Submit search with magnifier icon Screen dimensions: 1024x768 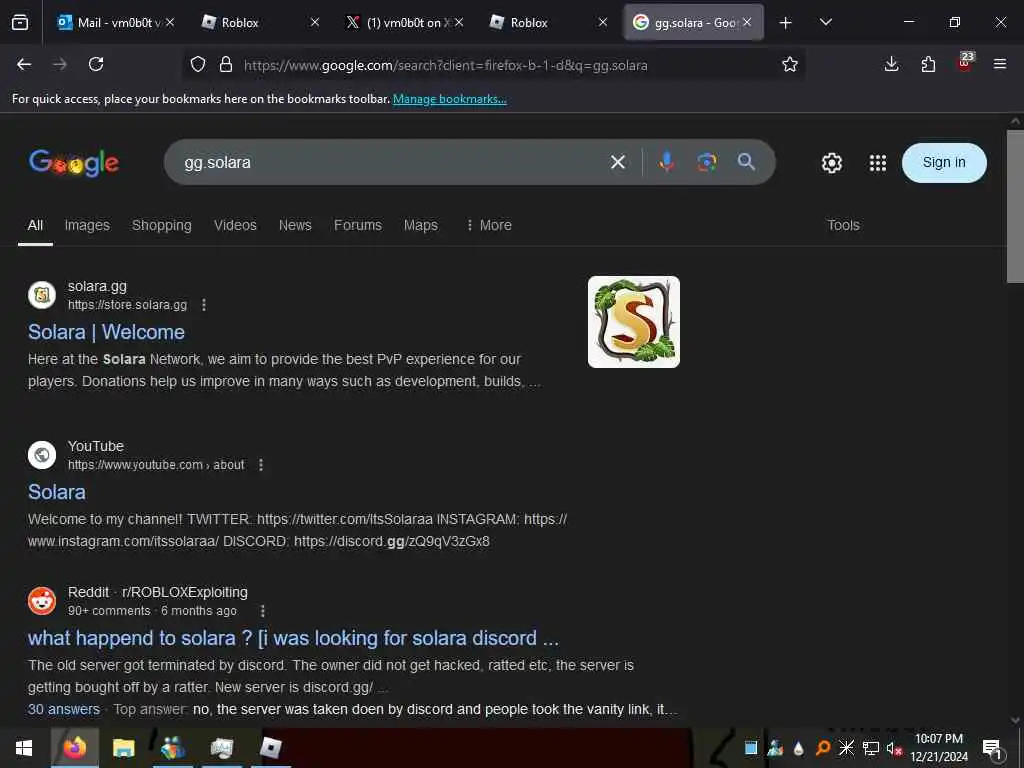(746, 162)
